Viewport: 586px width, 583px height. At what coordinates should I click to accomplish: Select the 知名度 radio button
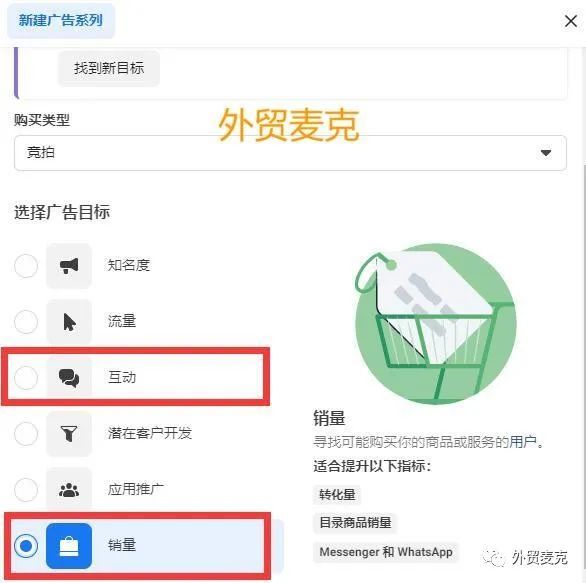click(x=26, y=266)
